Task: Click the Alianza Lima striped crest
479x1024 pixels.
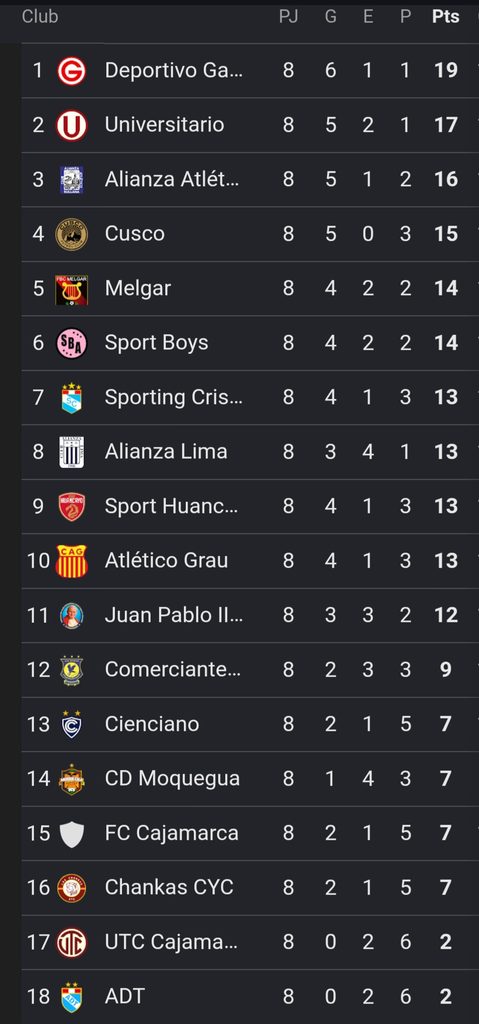Action: (x=71, y=452)
